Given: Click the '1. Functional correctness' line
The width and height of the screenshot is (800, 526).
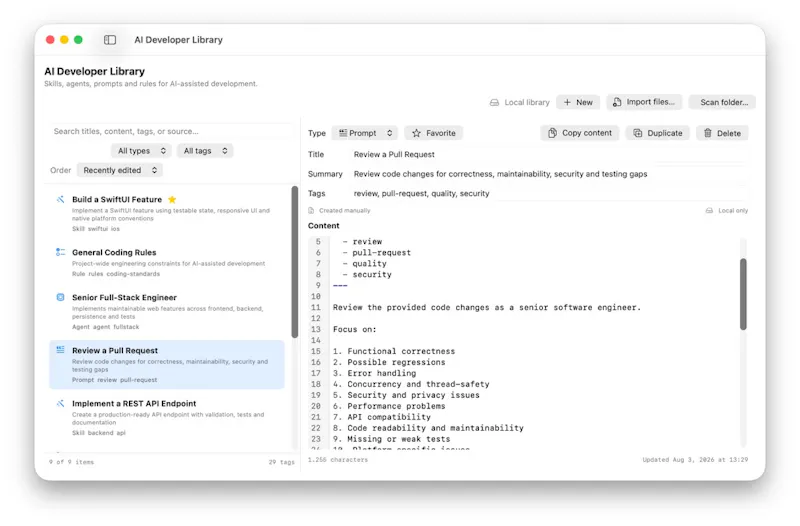Looking at the screenshot, I should [394, 352].
